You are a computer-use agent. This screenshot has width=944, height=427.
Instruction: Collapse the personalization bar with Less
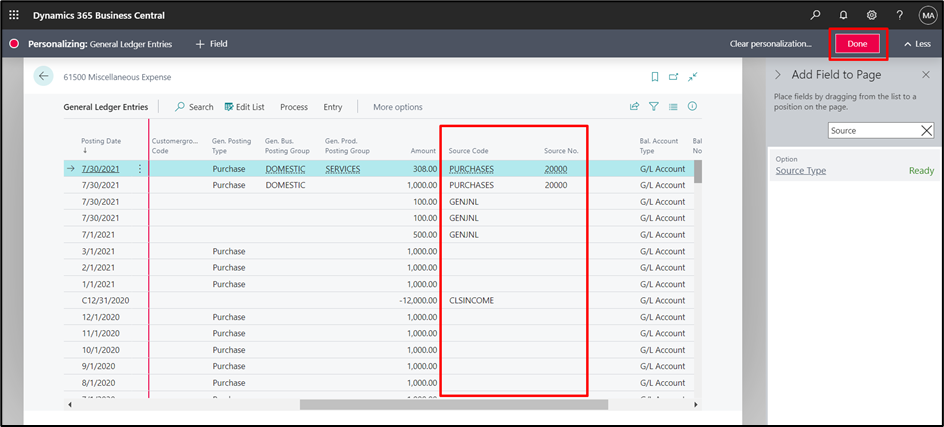918,44
